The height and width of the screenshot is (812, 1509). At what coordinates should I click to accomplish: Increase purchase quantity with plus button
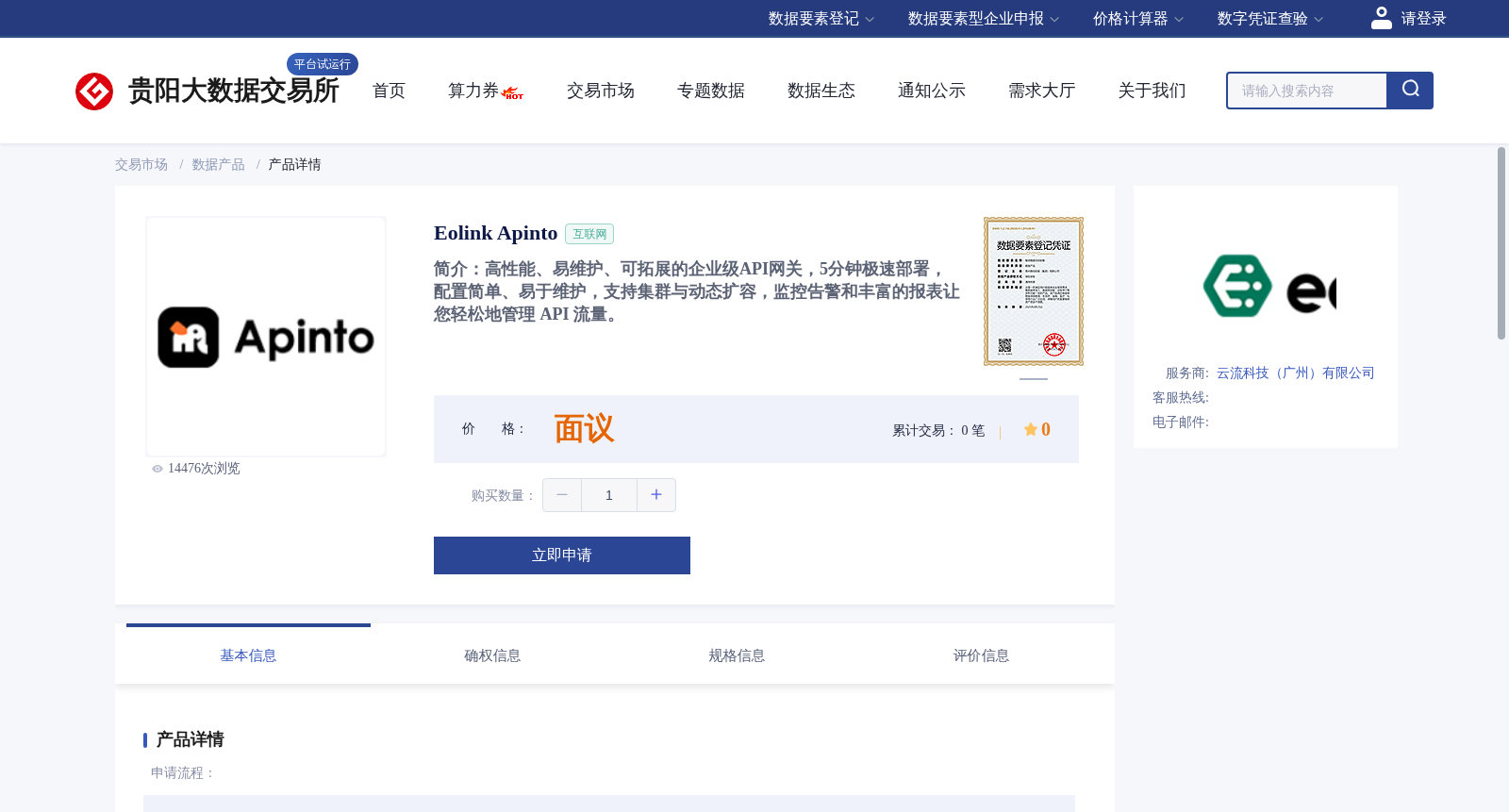656,495
